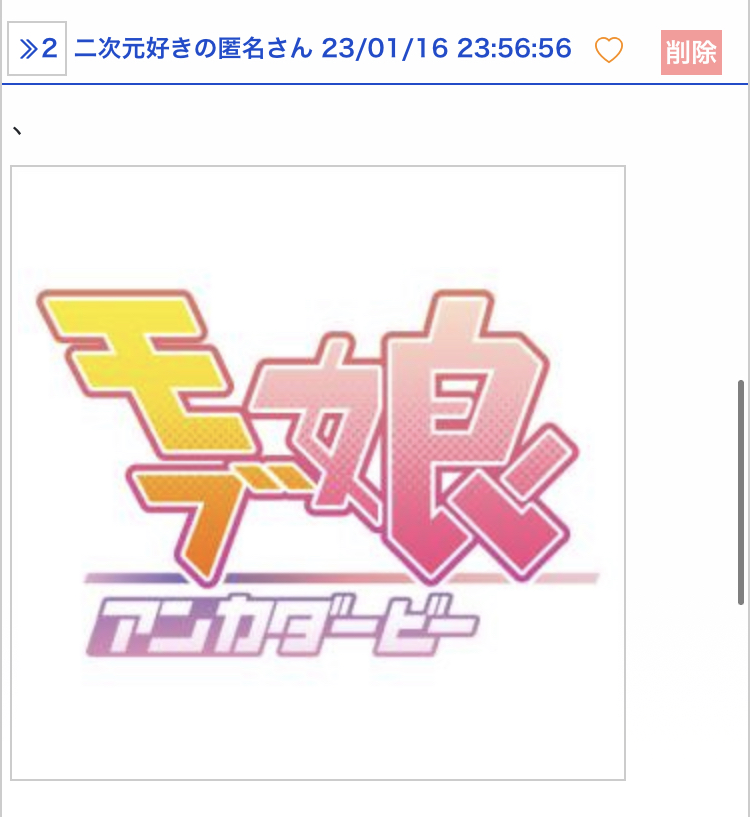The width and height of the screenshot is (750, 817).
Task: Like the post with the heart icon
Action: click(608, 51)
